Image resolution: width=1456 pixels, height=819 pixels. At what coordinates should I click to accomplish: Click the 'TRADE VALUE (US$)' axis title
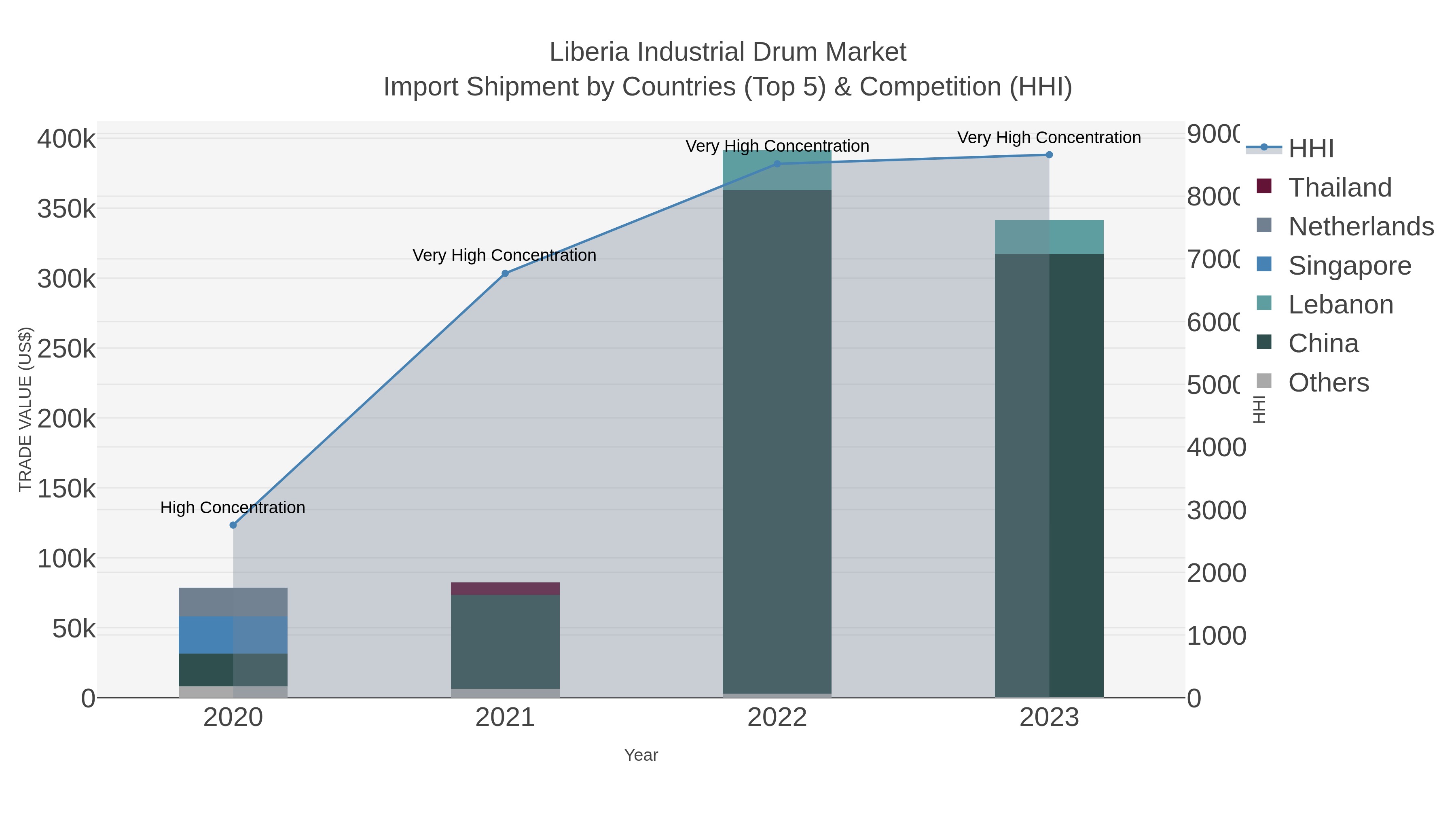click(x=25, y=410)
